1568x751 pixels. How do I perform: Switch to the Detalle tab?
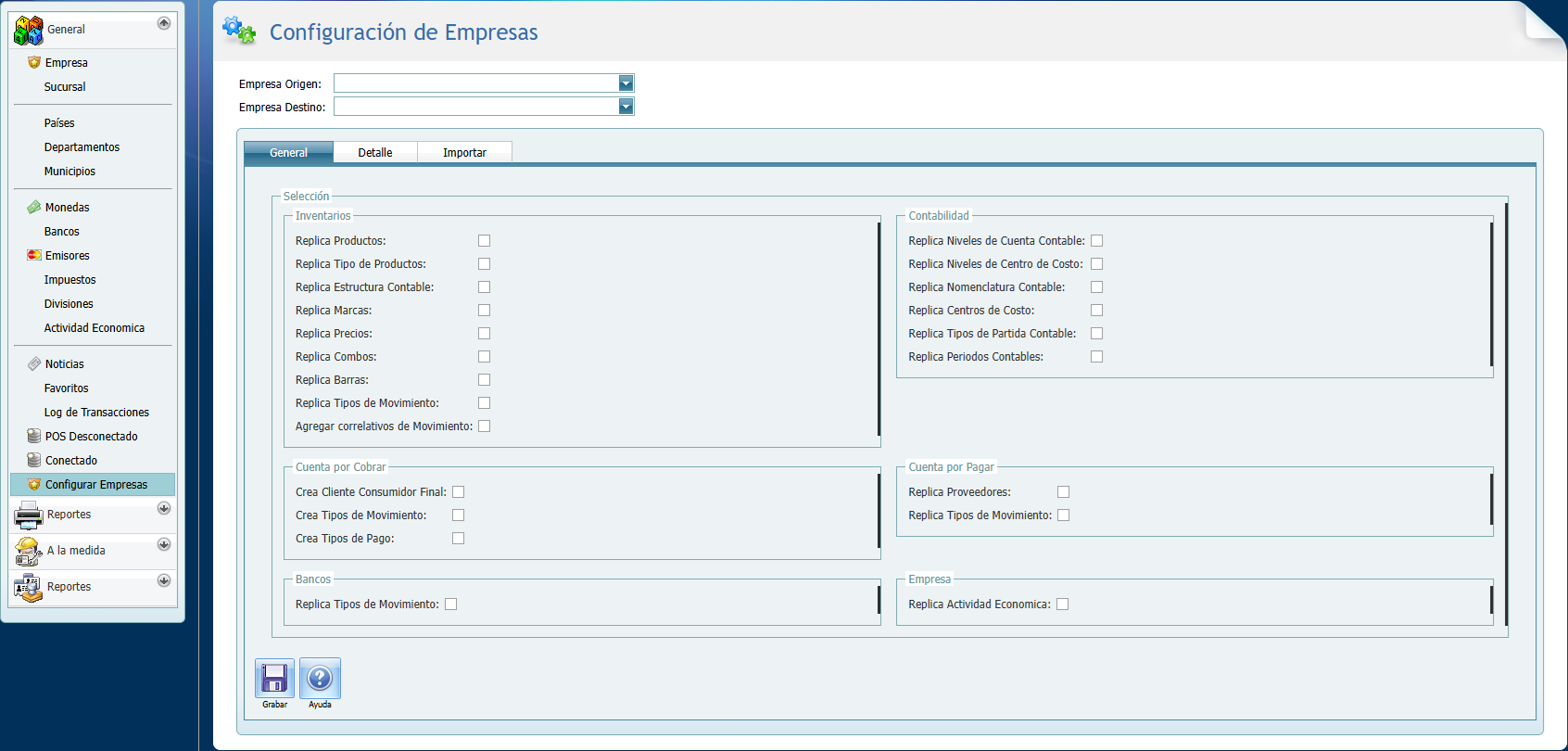coord(375,152)
